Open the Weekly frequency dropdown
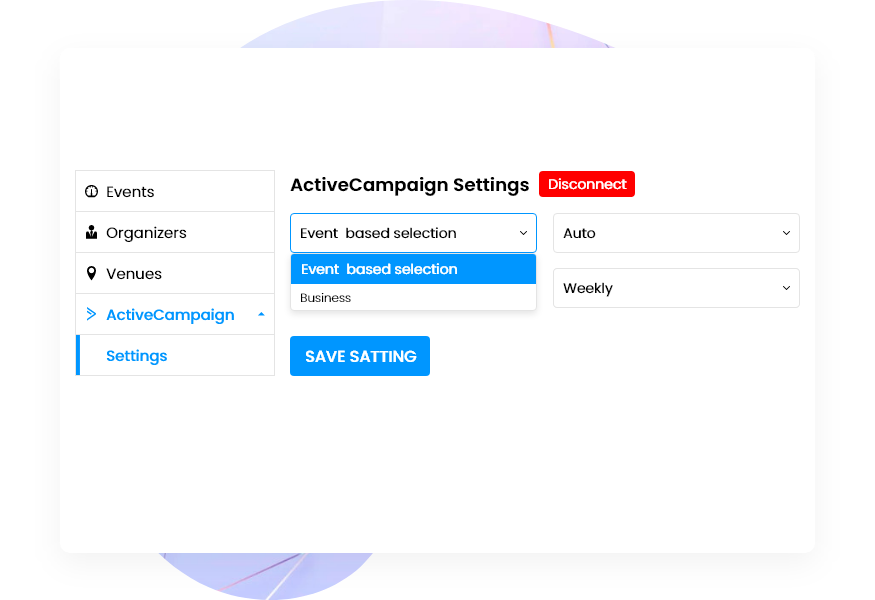This screenshot has height=600, width=875. (676, 288)
